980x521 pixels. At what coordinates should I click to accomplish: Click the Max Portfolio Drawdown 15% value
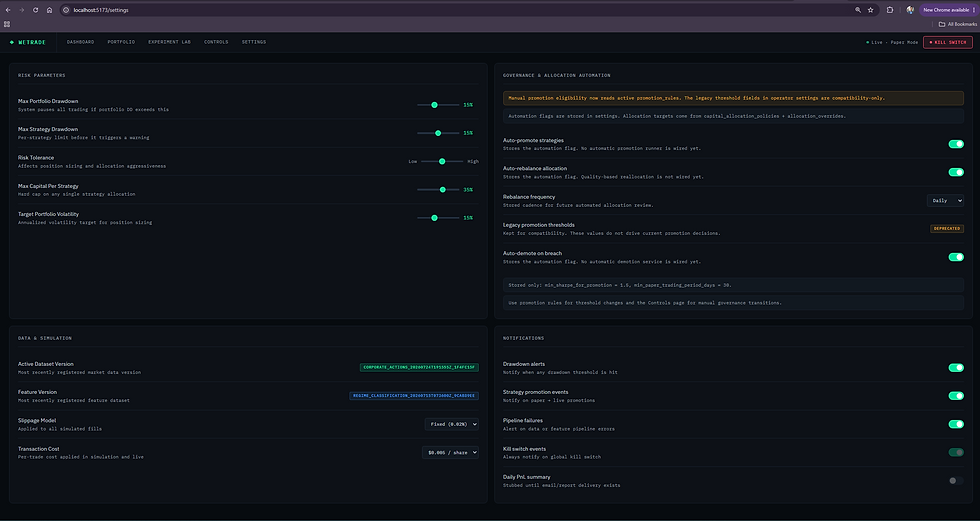pyautogui.click(x=468, y=105)
